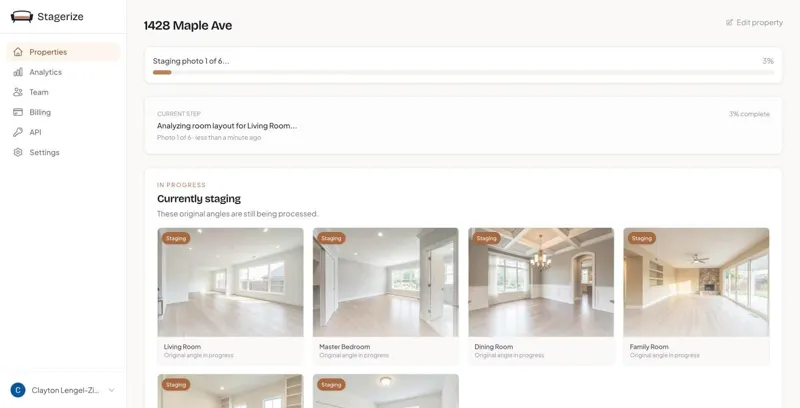Screen dimensions: 800x408
Task: Open the API menu item
Action: coord(63,132)
